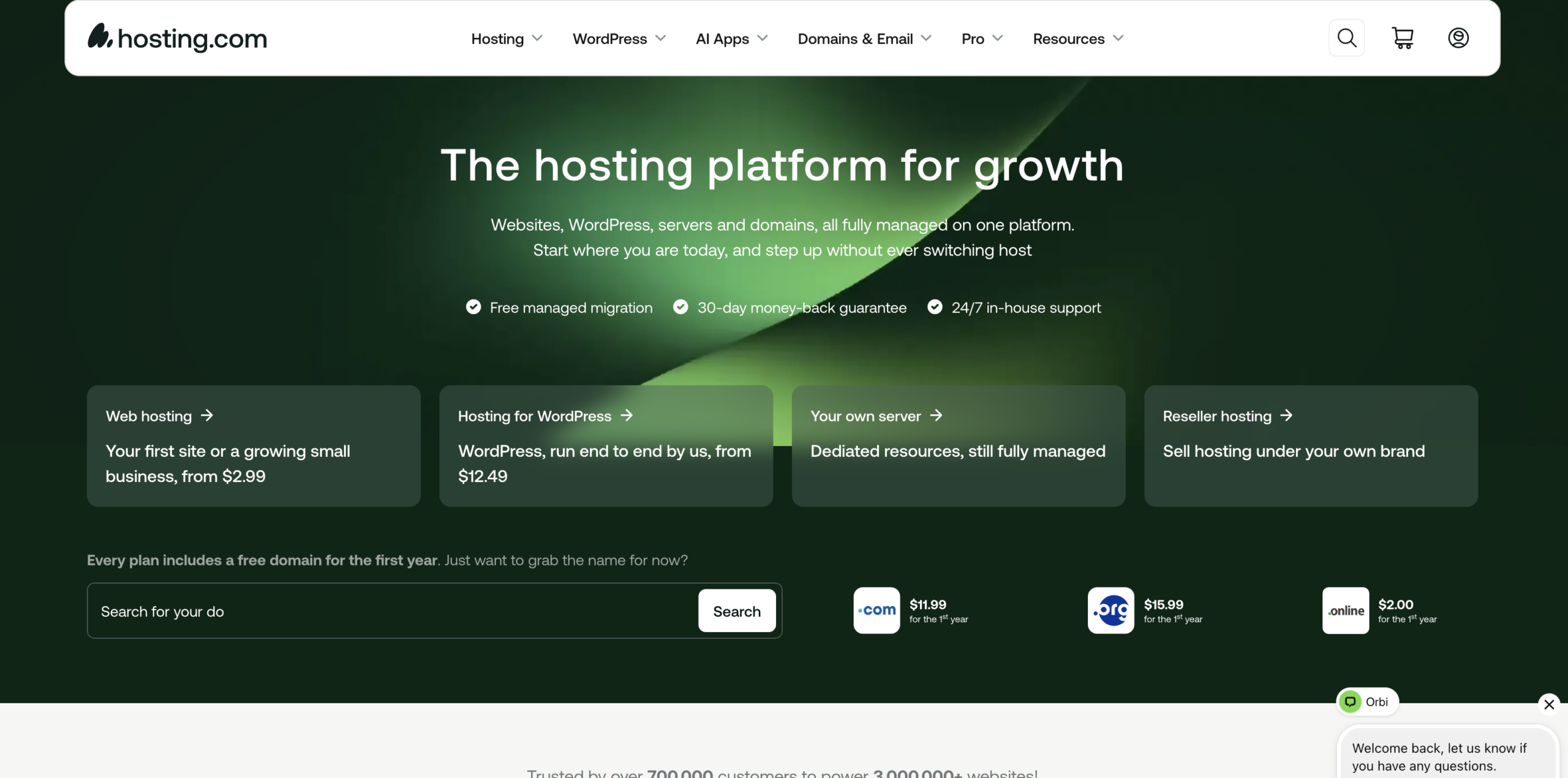Open the Orbi chat bubble icon

[x=1350, y=701]
